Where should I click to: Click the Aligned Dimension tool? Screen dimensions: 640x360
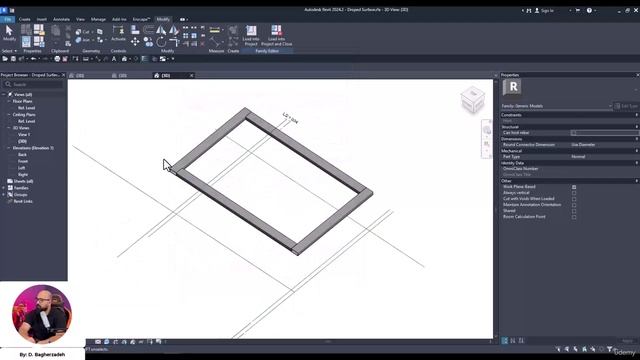pyautogui.click(x=215, y=42)
